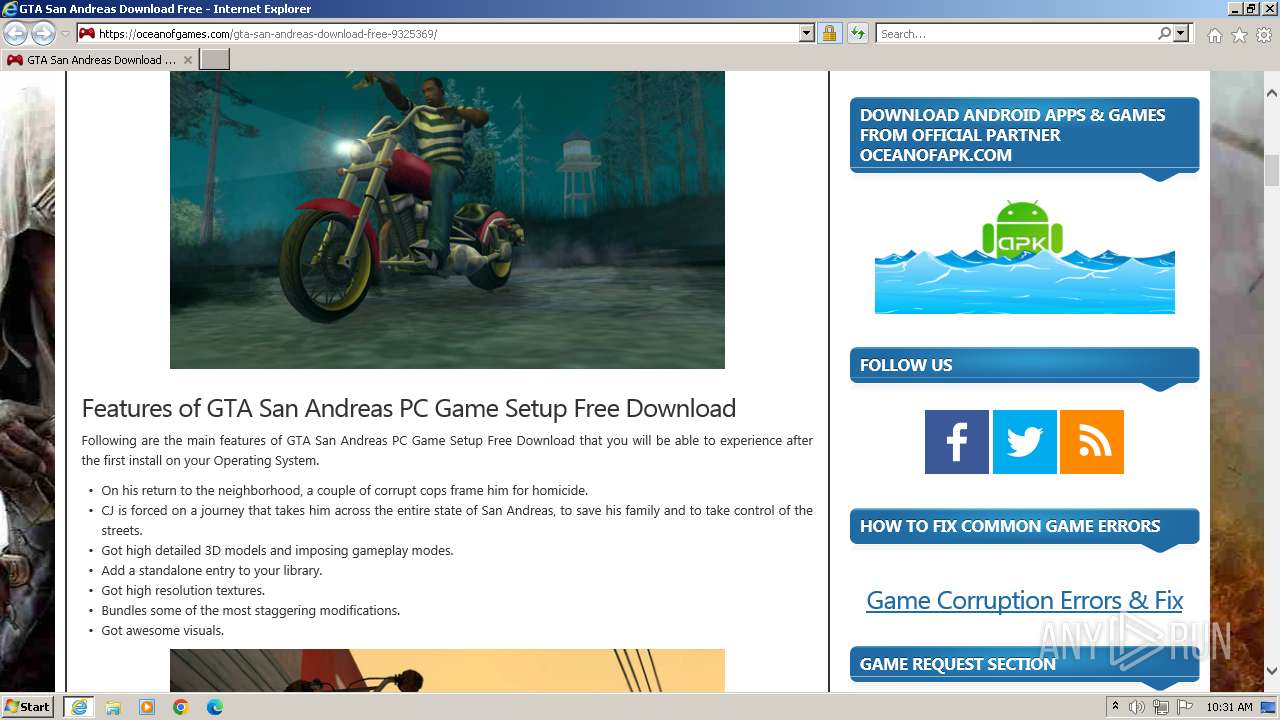Click 'Got high resolution textures.' bullet
Viewport: 1280px width, 720px height.
click(x=183, y=590)
